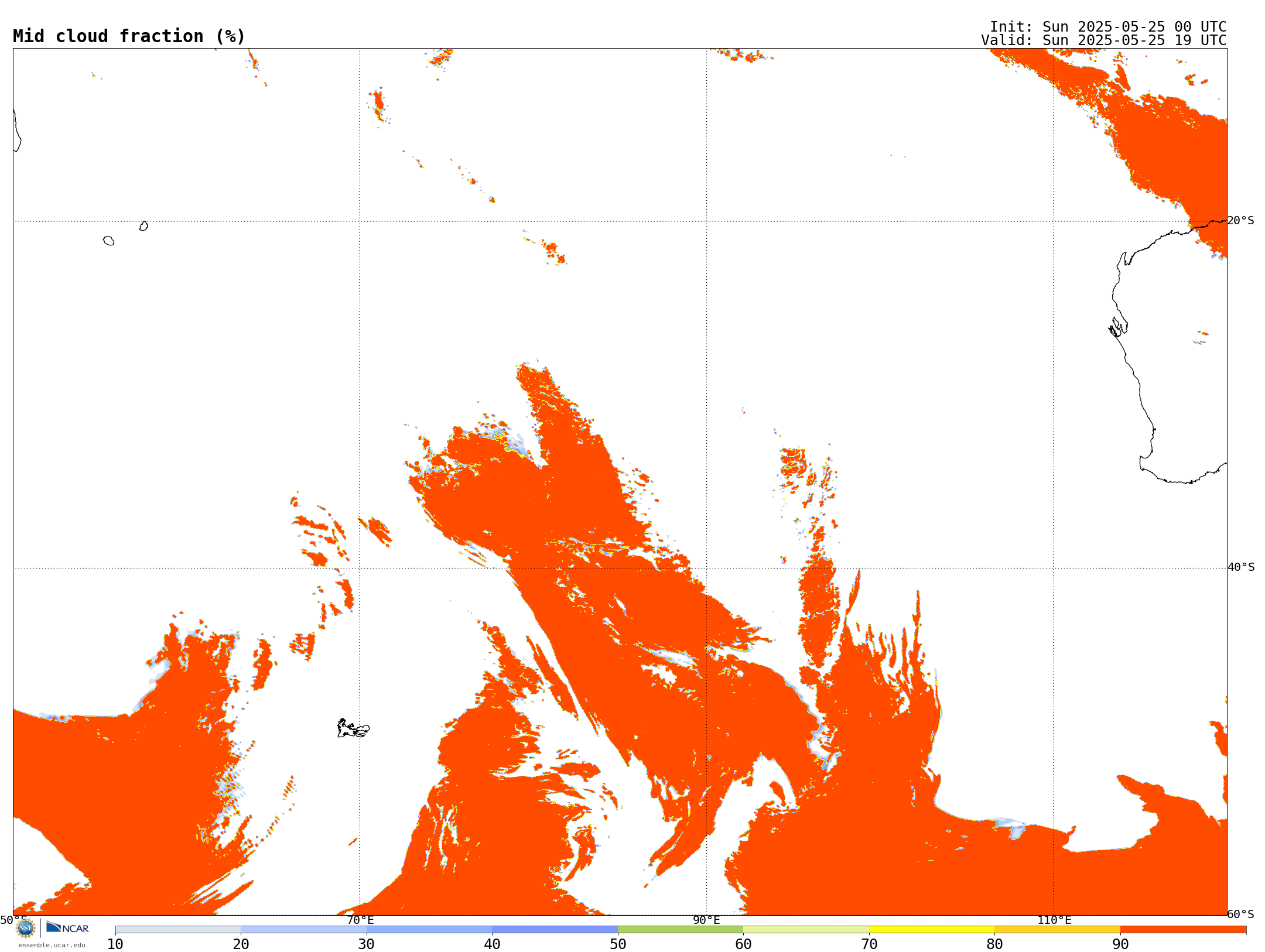Click the NCAR logo
1265x952 pixels.
[67, 927]
